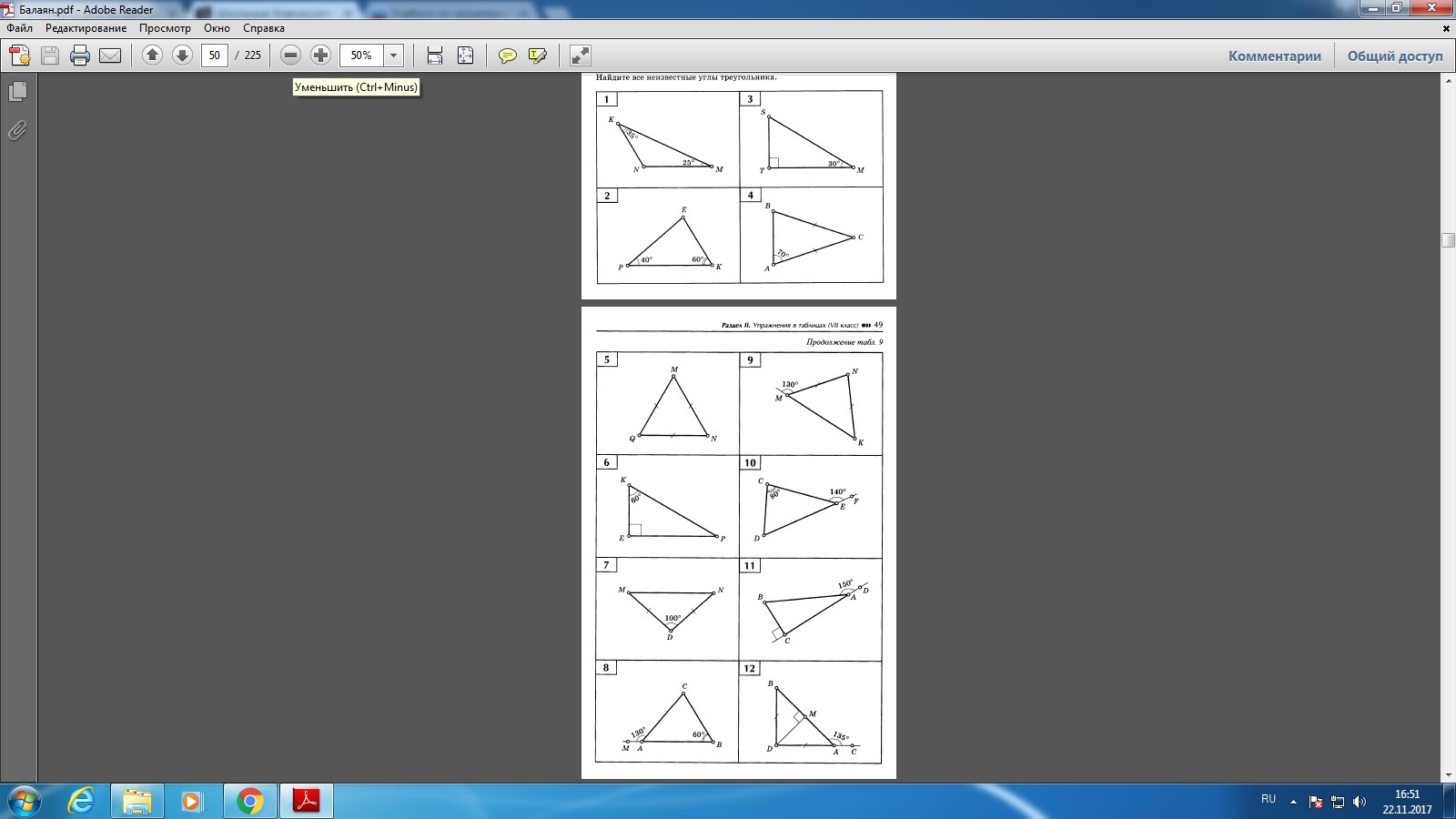1456x819 pixels.
Task: Open the Справка menu
Action: (264, 28)
